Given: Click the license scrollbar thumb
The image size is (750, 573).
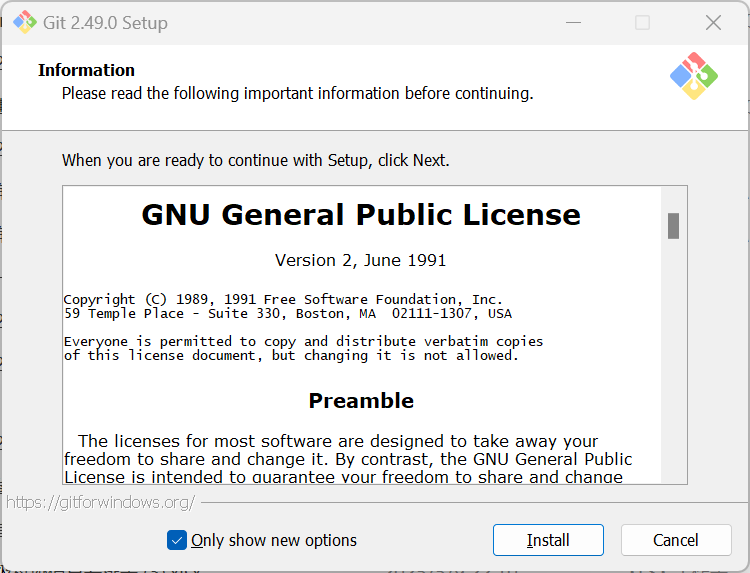Looking at the screenshot, I should (673, 226).
